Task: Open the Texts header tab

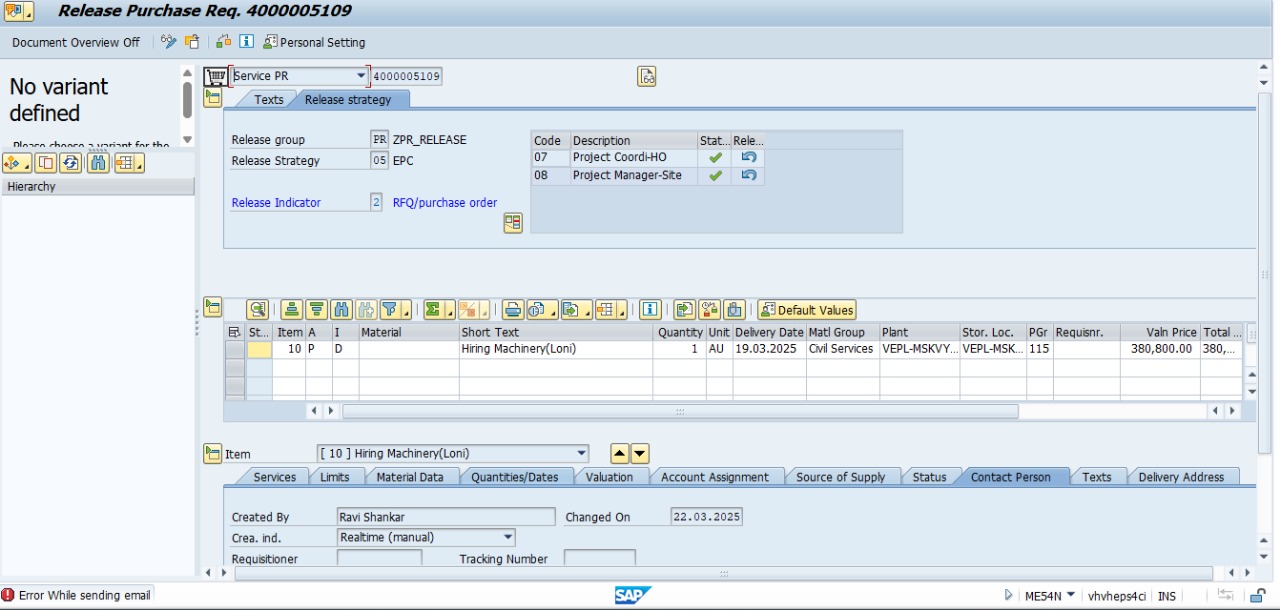Action: click(x=268, y=100)
